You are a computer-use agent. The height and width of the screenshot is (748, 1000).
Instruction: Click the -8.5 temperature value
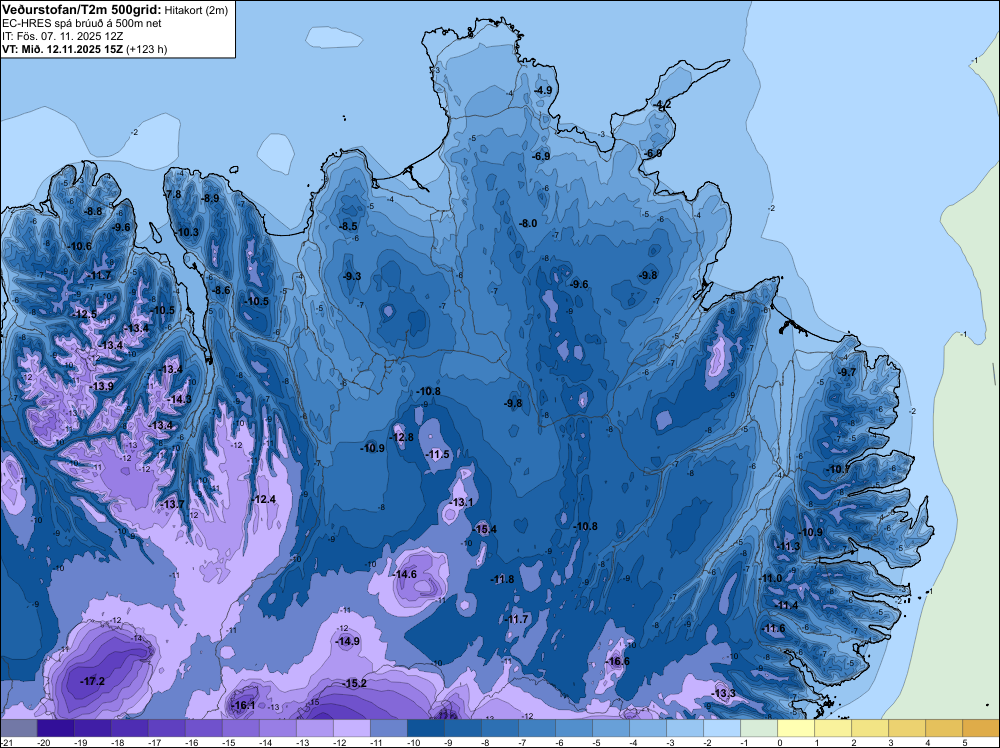[x=348, y=226]
